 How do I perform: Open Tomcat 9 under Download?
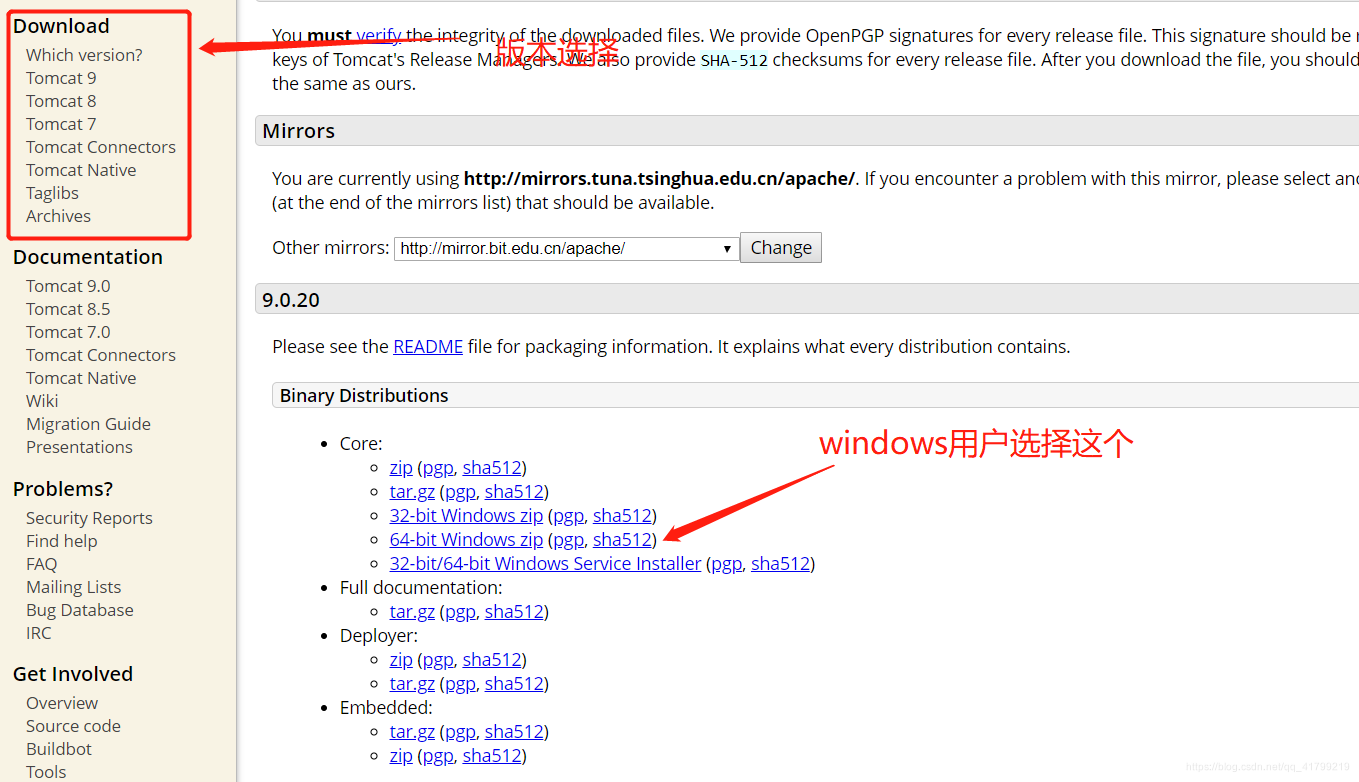coord(61,78)
